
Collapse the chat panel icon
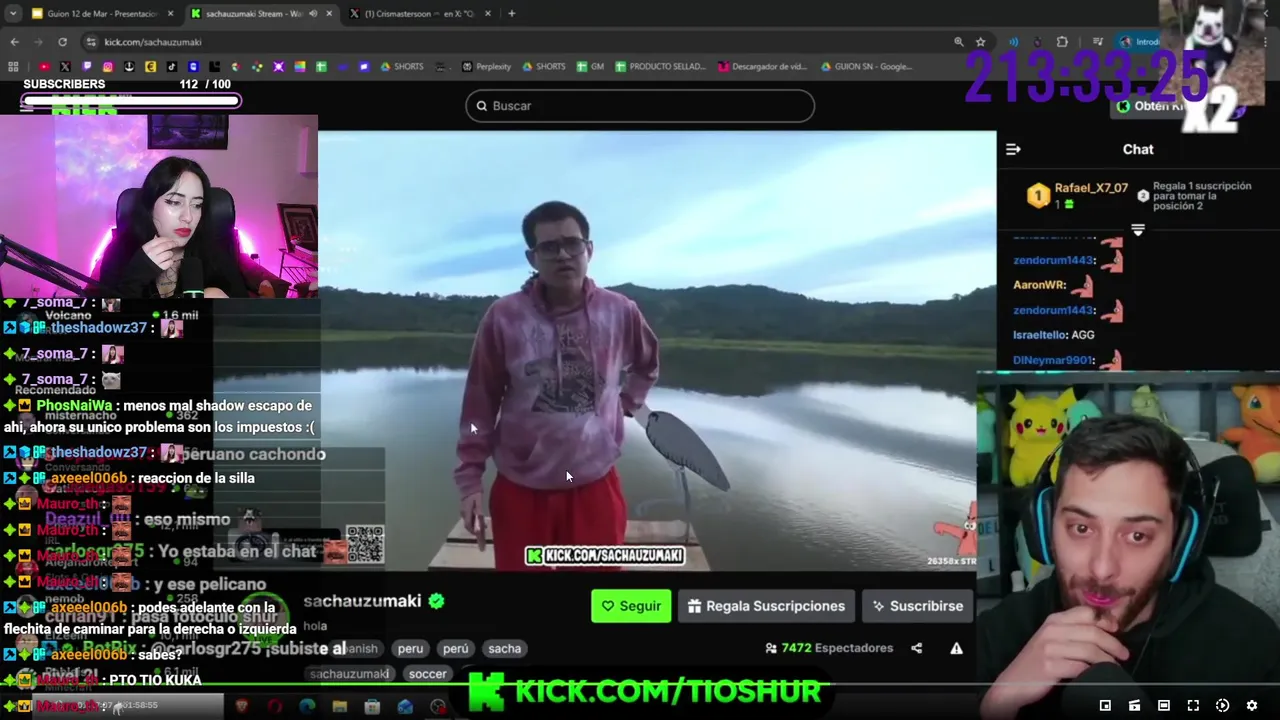(x=1013, y=149)
